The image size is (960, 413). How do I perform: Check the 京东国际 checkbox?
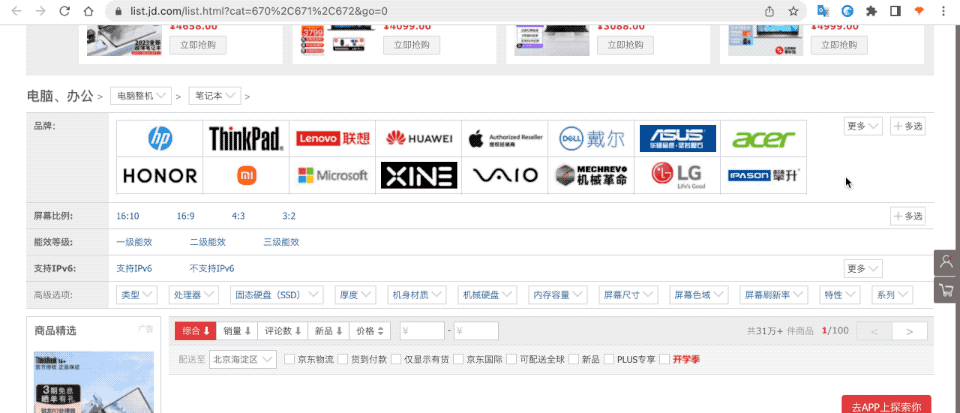[459, 359]
